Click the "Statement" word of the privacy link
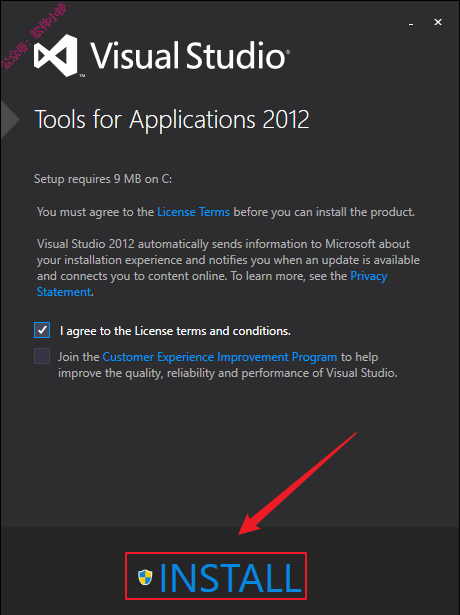Screen dimensions: 460x615 click(x=64, y=292)
